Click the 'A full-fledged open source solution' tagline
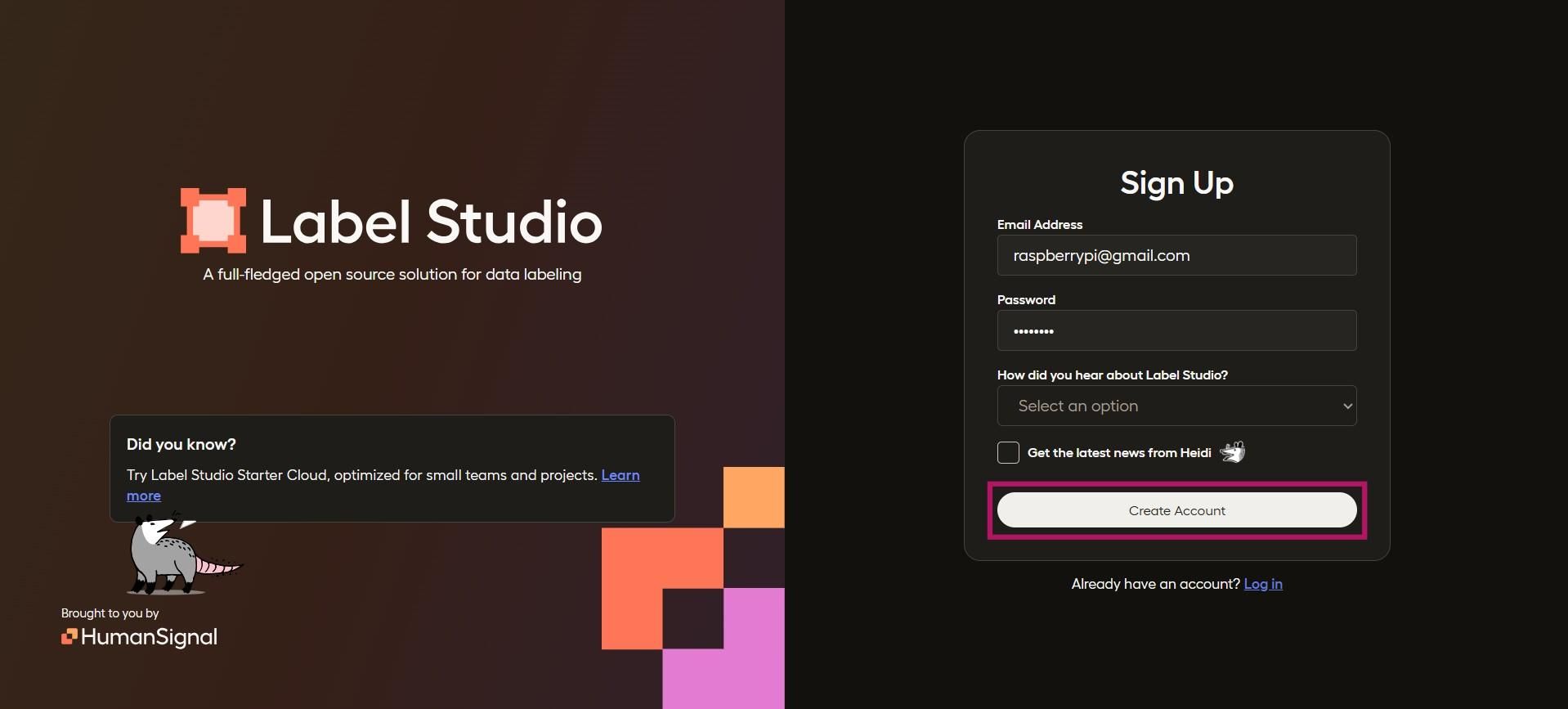 click(x=392, y=275)
